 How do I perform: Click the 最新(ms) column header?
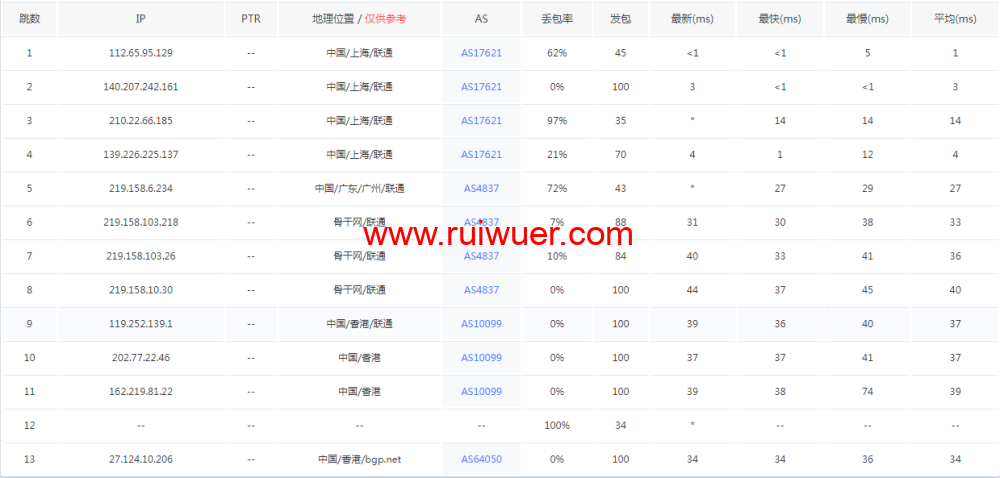(x=692, y=19)
